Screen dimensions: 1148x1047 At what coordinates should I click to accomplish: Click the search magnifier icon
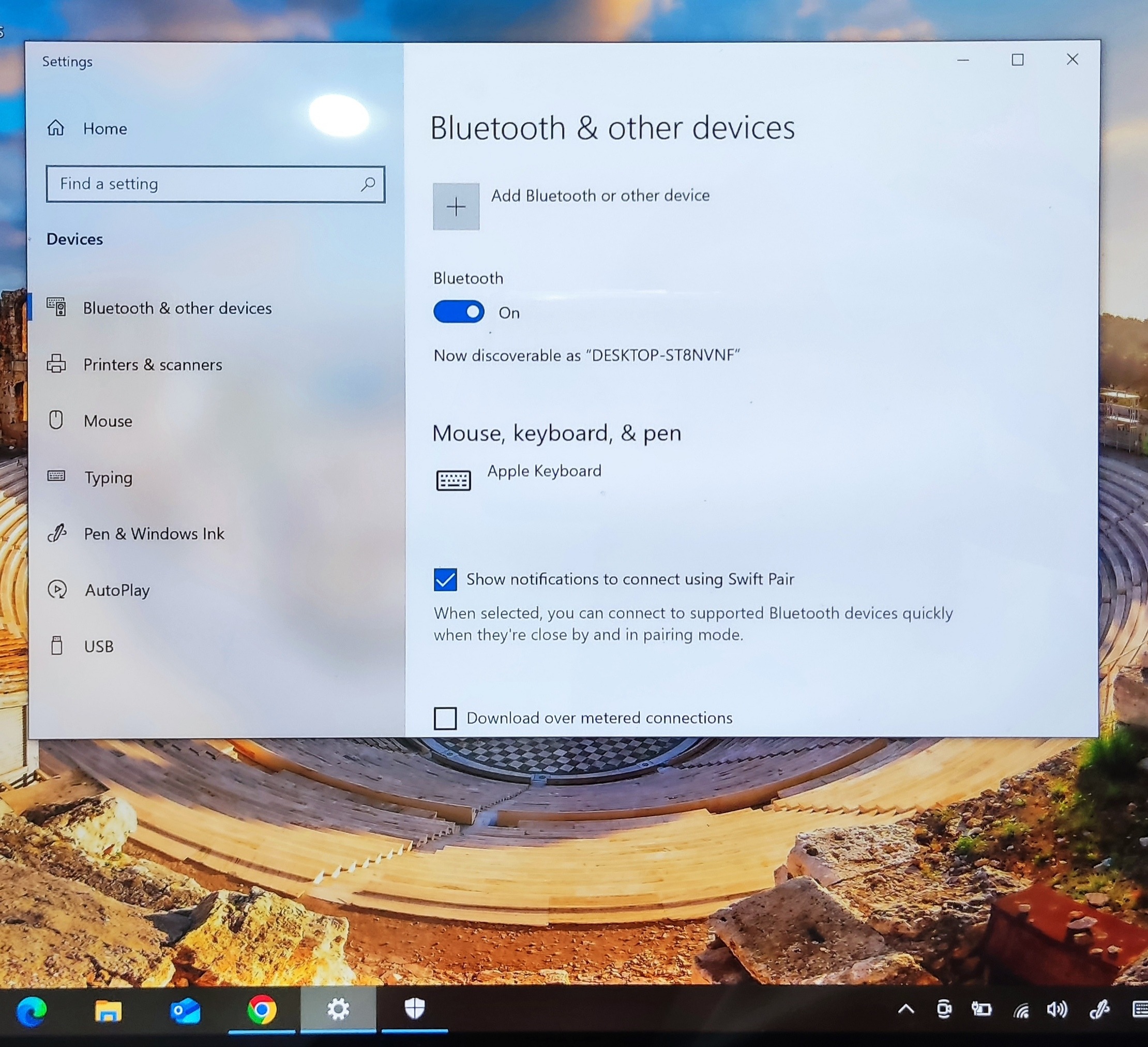coord(368,184)
